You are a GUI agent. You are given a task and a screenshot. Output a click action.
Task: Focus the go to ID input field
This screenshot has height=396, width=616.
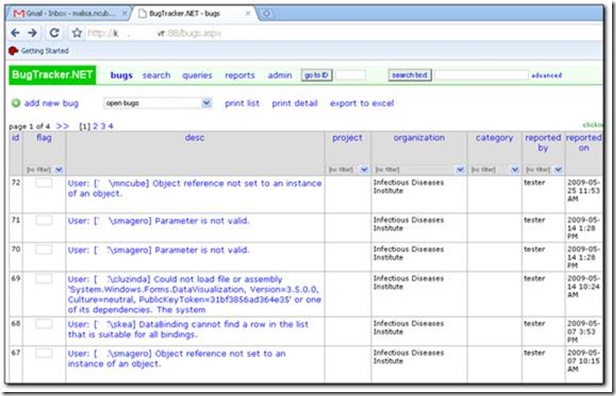click(x=350, y=75)
